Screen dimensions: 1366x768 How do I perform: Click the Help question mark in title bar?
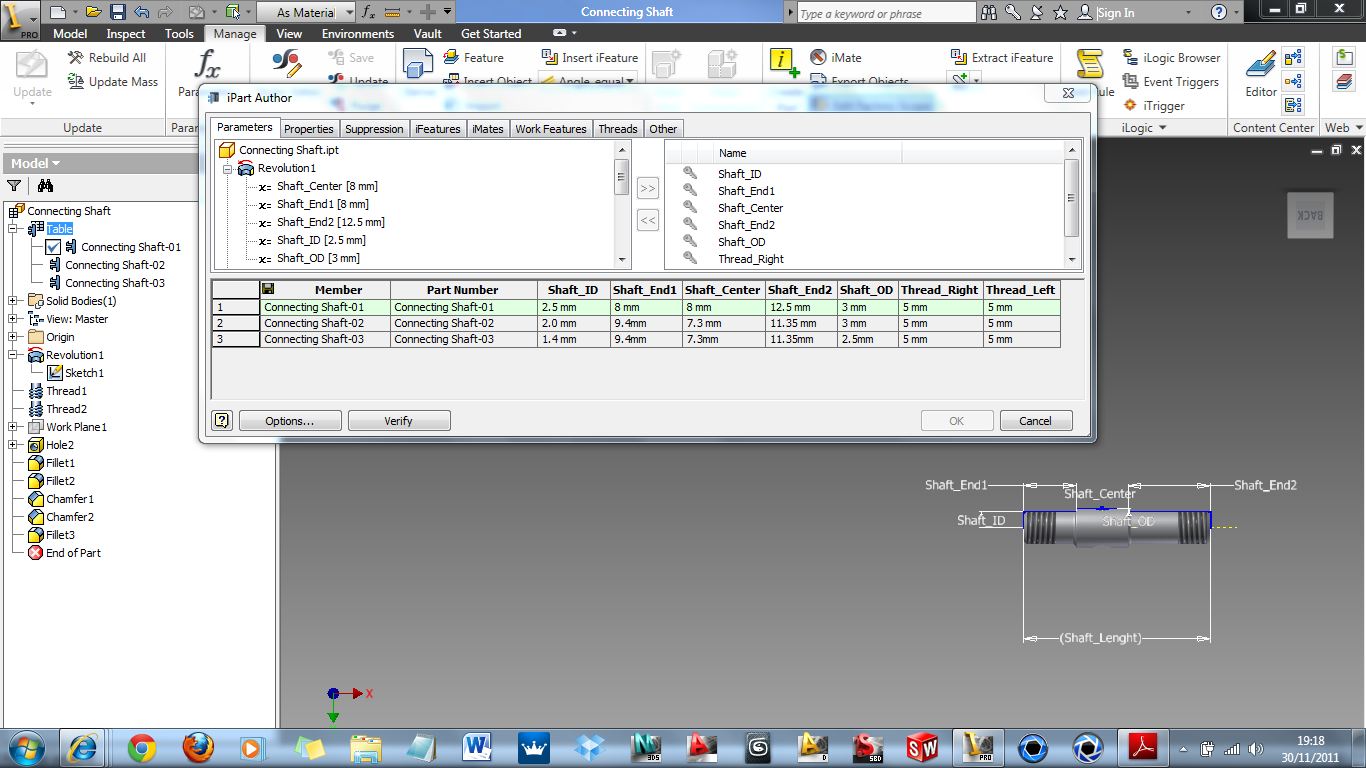click(x=1219, y=12)
